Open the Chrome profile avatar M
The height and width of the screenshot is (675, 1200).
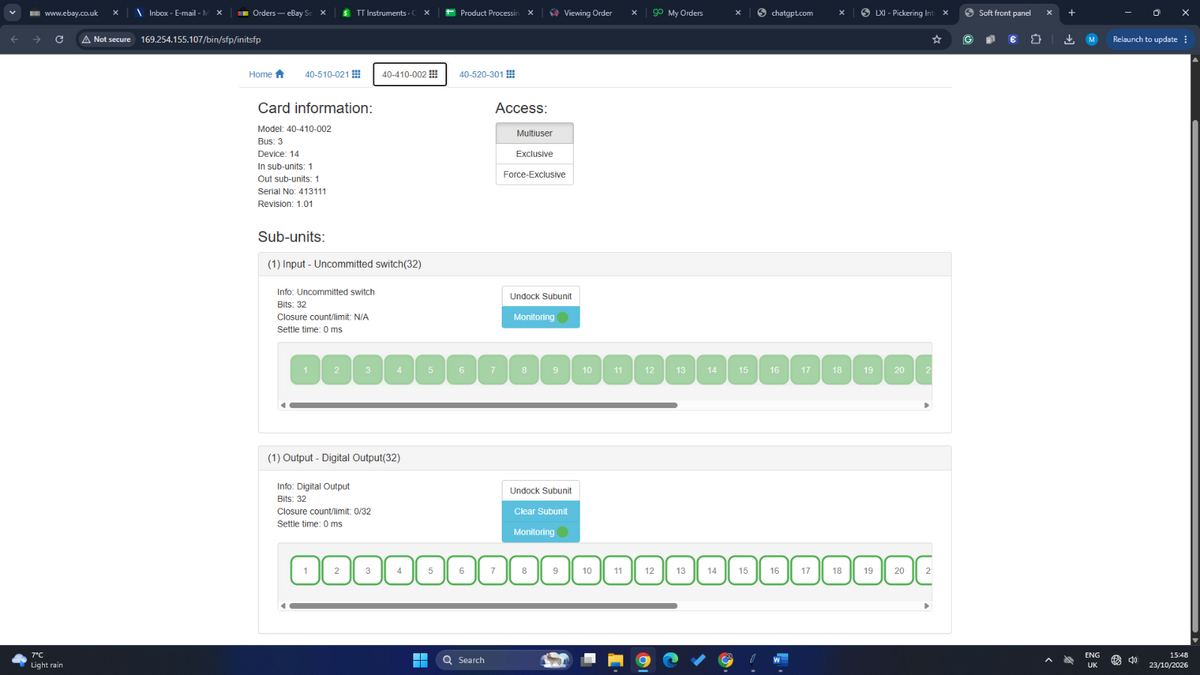click(1092, 39)
